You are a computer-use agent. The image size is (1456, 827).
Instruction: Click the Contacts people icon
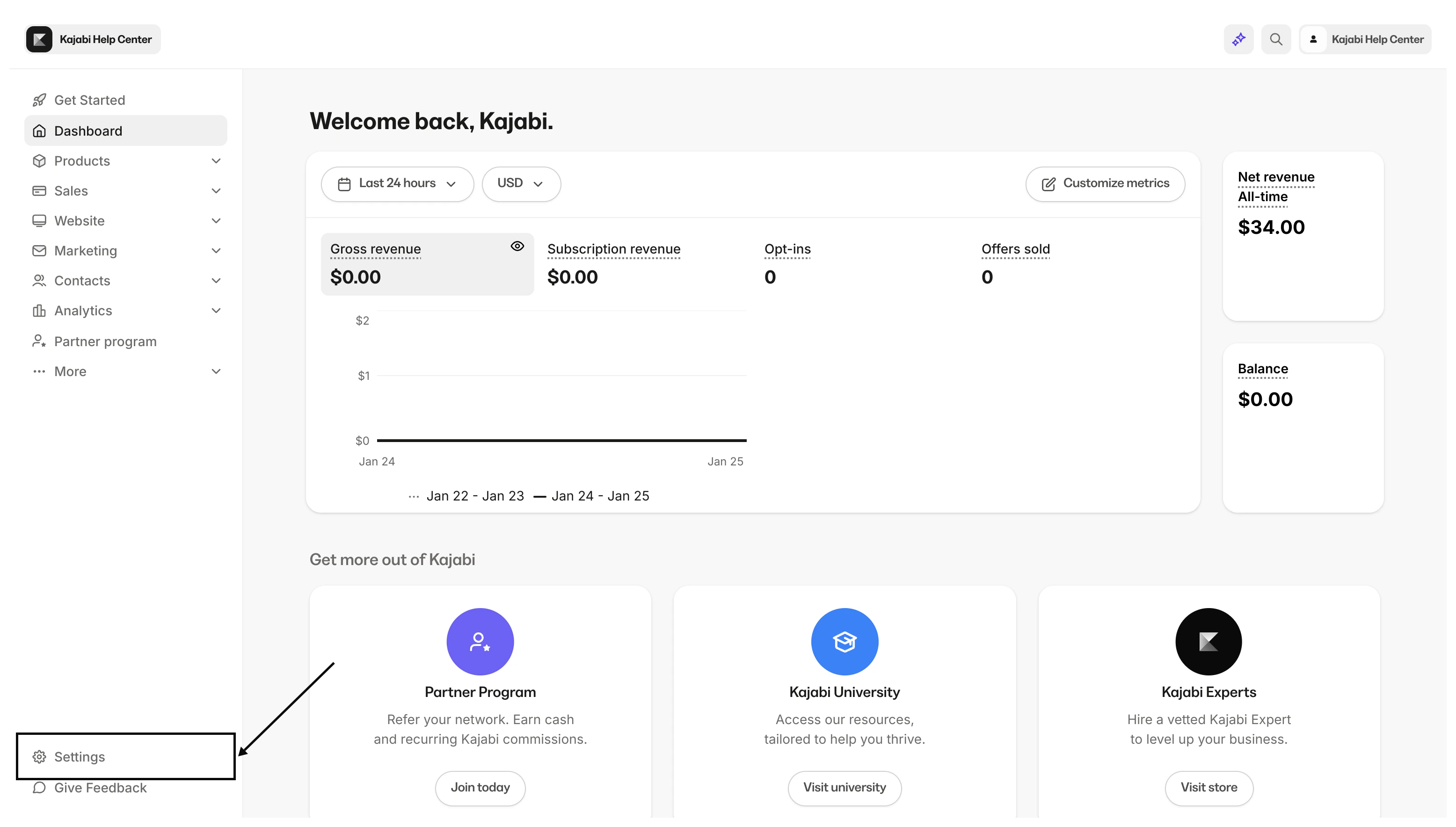coord(39,281)
